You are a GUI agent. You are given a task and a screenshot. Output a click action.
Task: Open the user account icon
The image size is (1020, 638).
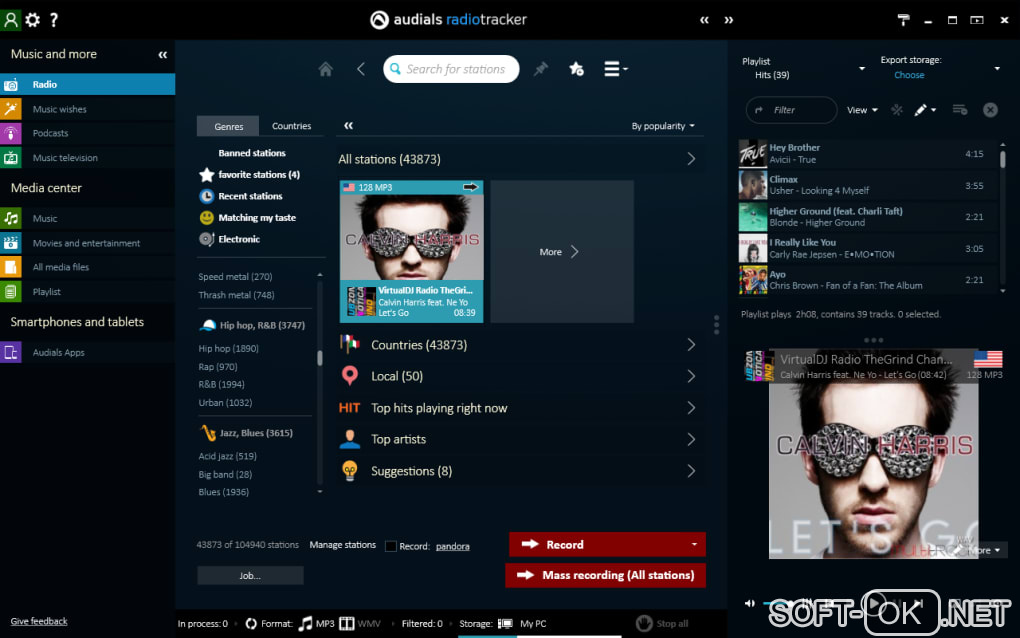(x=10, y=20)
